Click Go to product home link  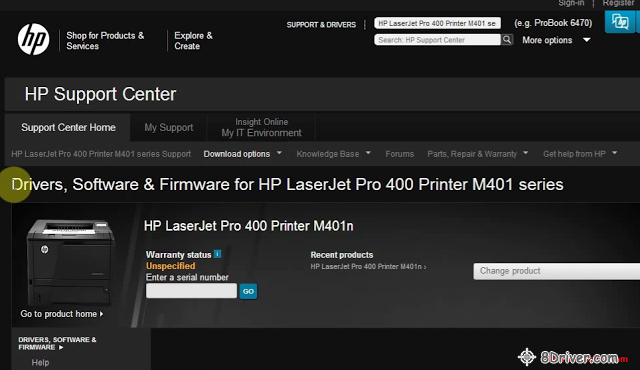click(x=62, y=314)
